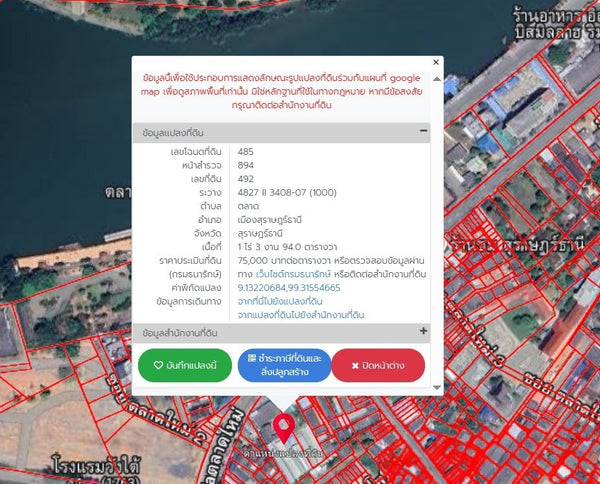The height and width of the screenshot is (484, 600).
Task: Click the ข้อมูลการเดินทาง row label
Action: (189, 301)
